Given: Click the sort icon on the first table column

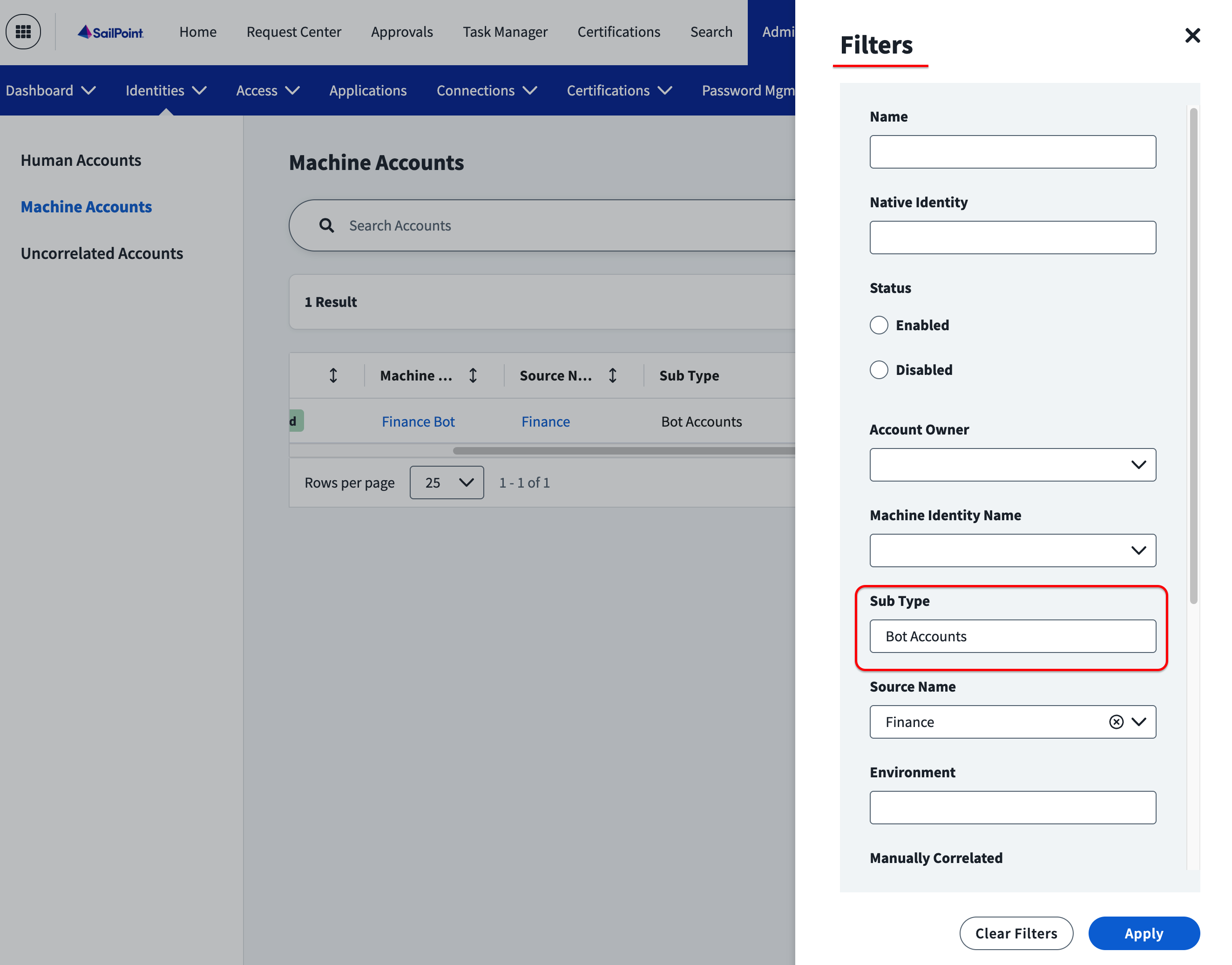Looking at the screenshot, I should tap(333, 375).
